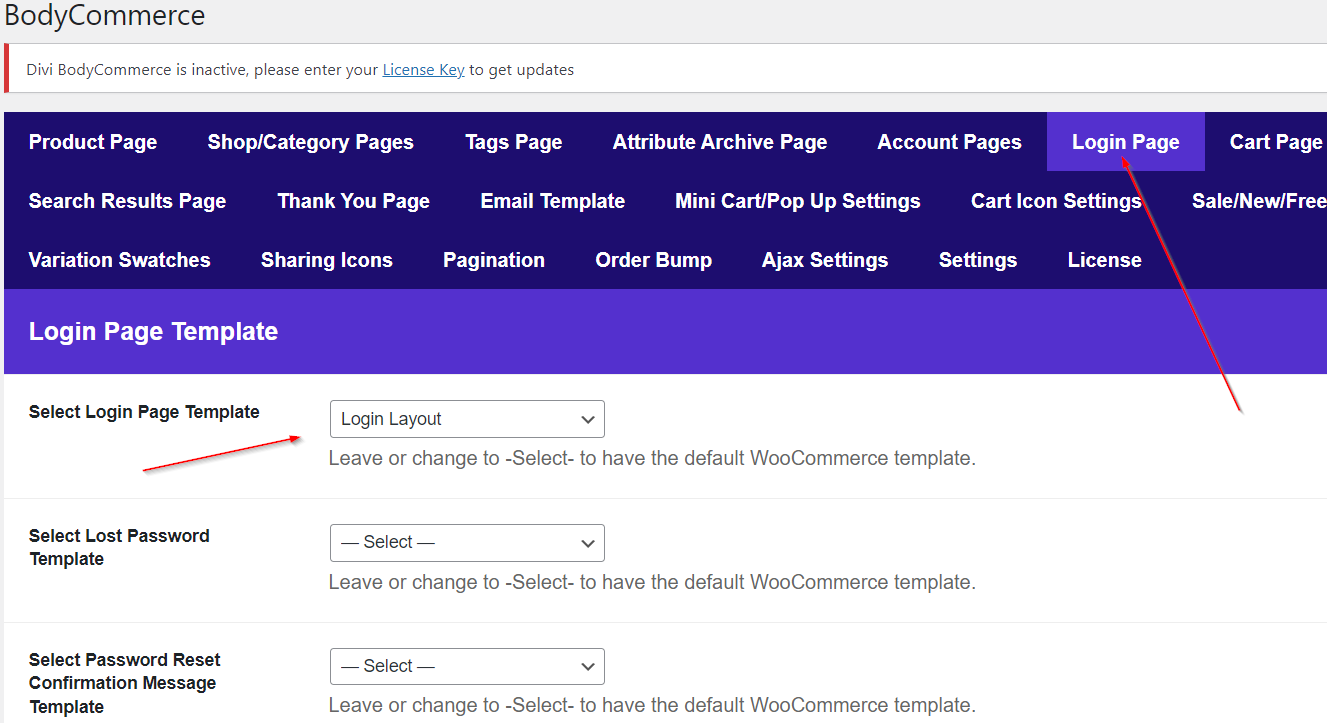Open the Variation Swatches tab
The width and height of the screenshot is (1327, 723).
pyautogui.click(x=119, y=260)
